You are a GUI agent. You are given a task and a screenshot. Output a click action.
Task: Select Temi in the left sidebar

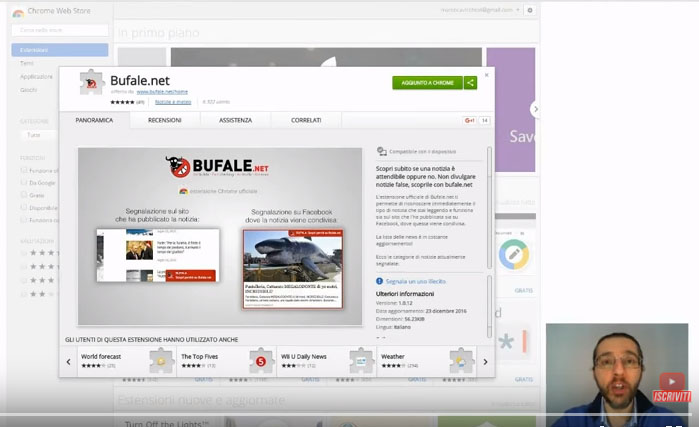pos(27,63)
